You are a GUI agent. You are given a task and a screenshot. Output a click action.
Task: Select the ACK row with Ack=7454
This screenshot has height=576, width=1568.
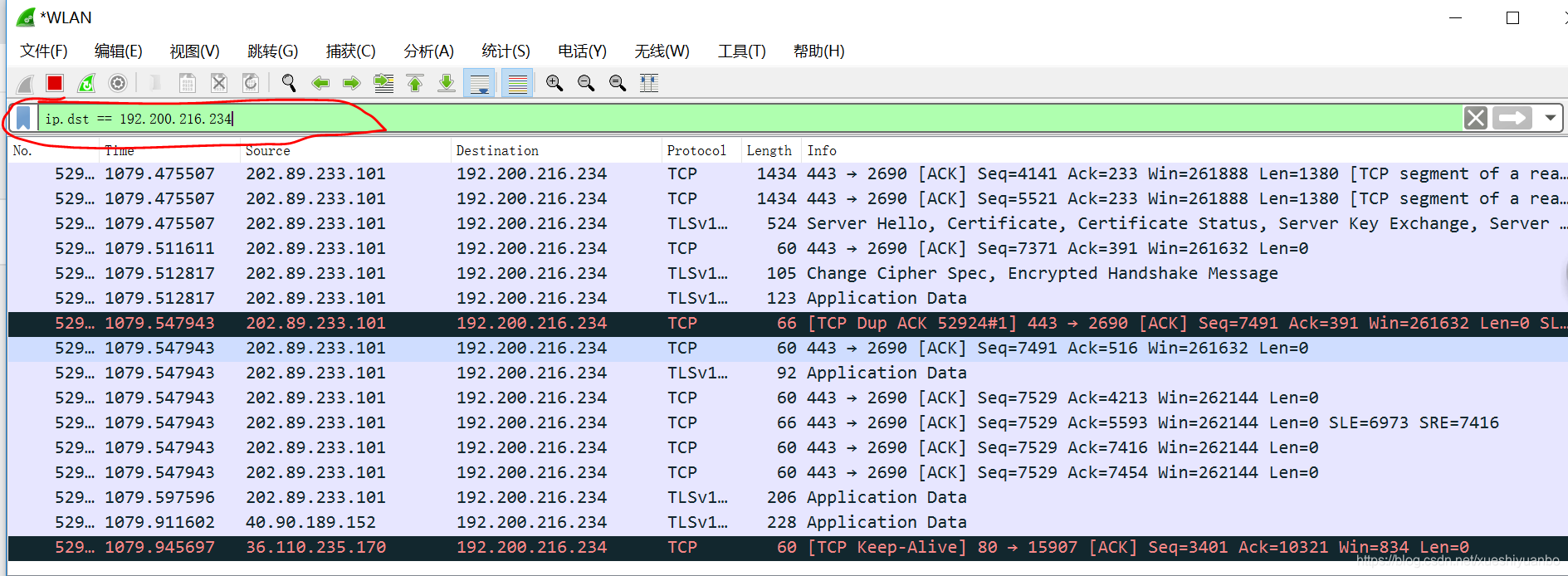(x=788, y=472)
